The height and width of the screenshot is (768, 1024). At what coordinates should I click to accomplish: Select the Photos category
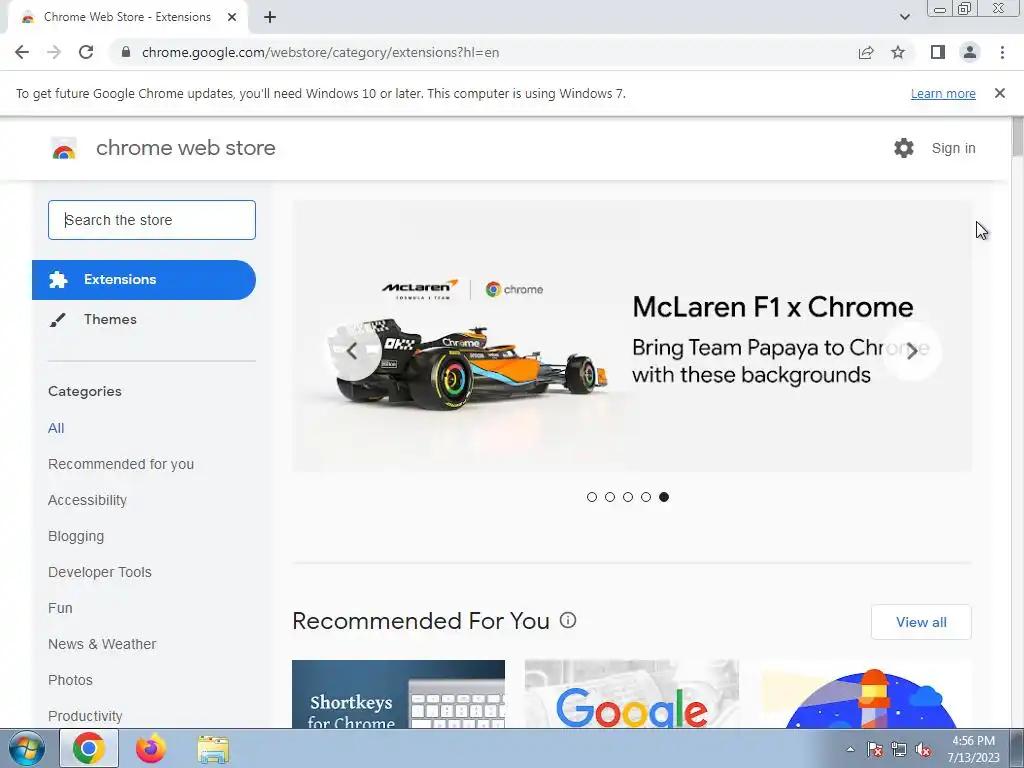pos(71,680)
